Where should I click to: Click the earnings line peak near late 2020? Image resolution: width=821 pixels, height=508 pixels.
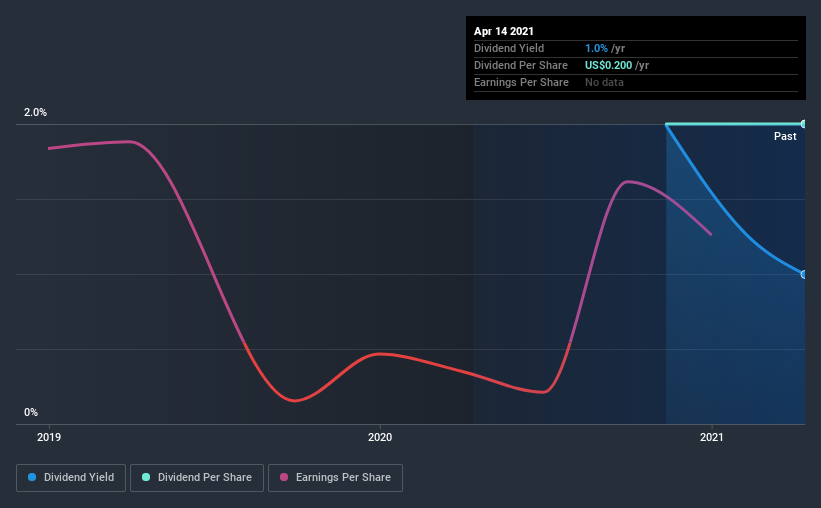[627, 182]
